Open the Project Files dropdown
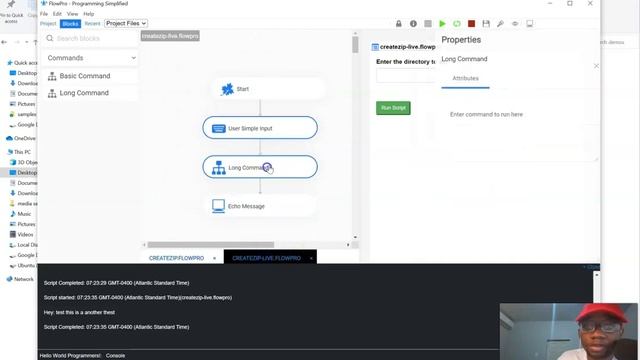 point(126,23)
